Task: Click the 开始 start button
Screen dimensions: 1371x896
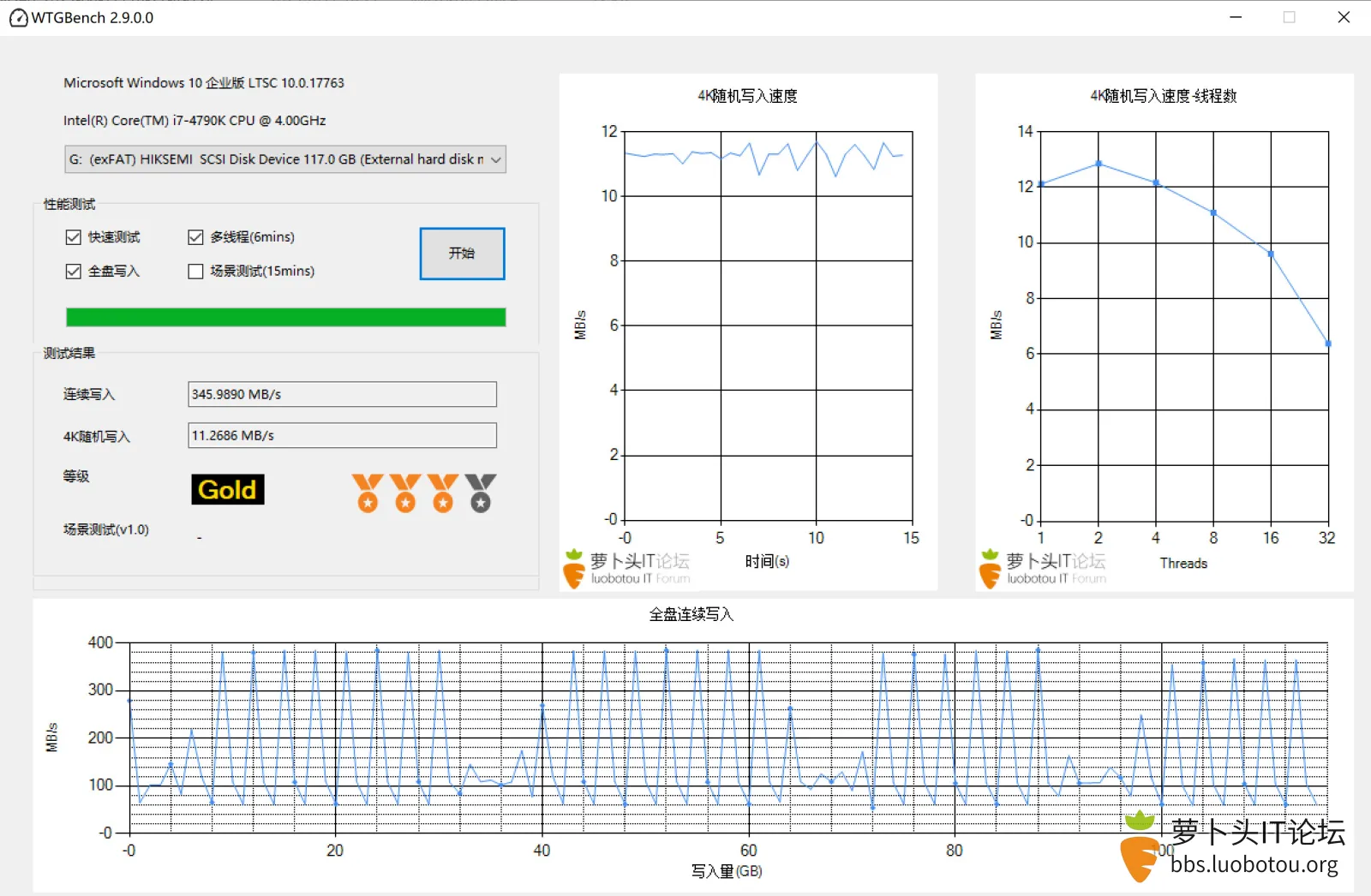Action: click(462, 254)
